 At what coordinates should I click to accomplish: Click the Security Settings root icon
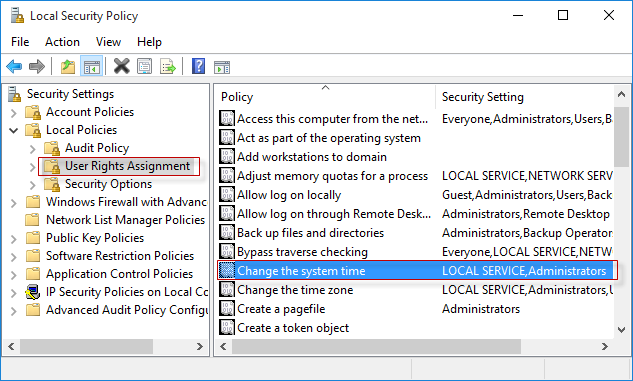click(x=15, y=94)
